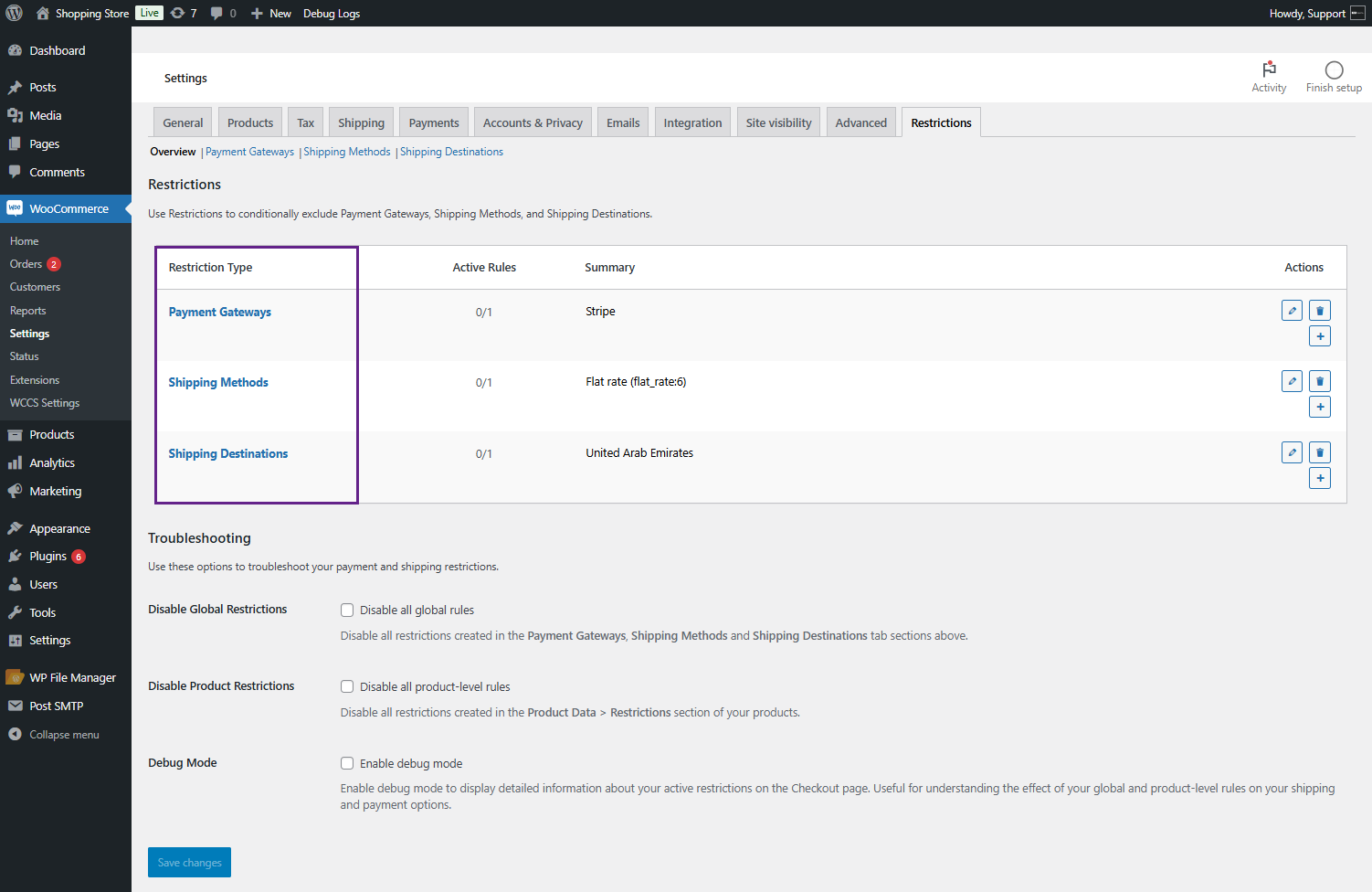
Task: Delete the Shipping Methods Flat rate restriction
Action: point(1320,381)
